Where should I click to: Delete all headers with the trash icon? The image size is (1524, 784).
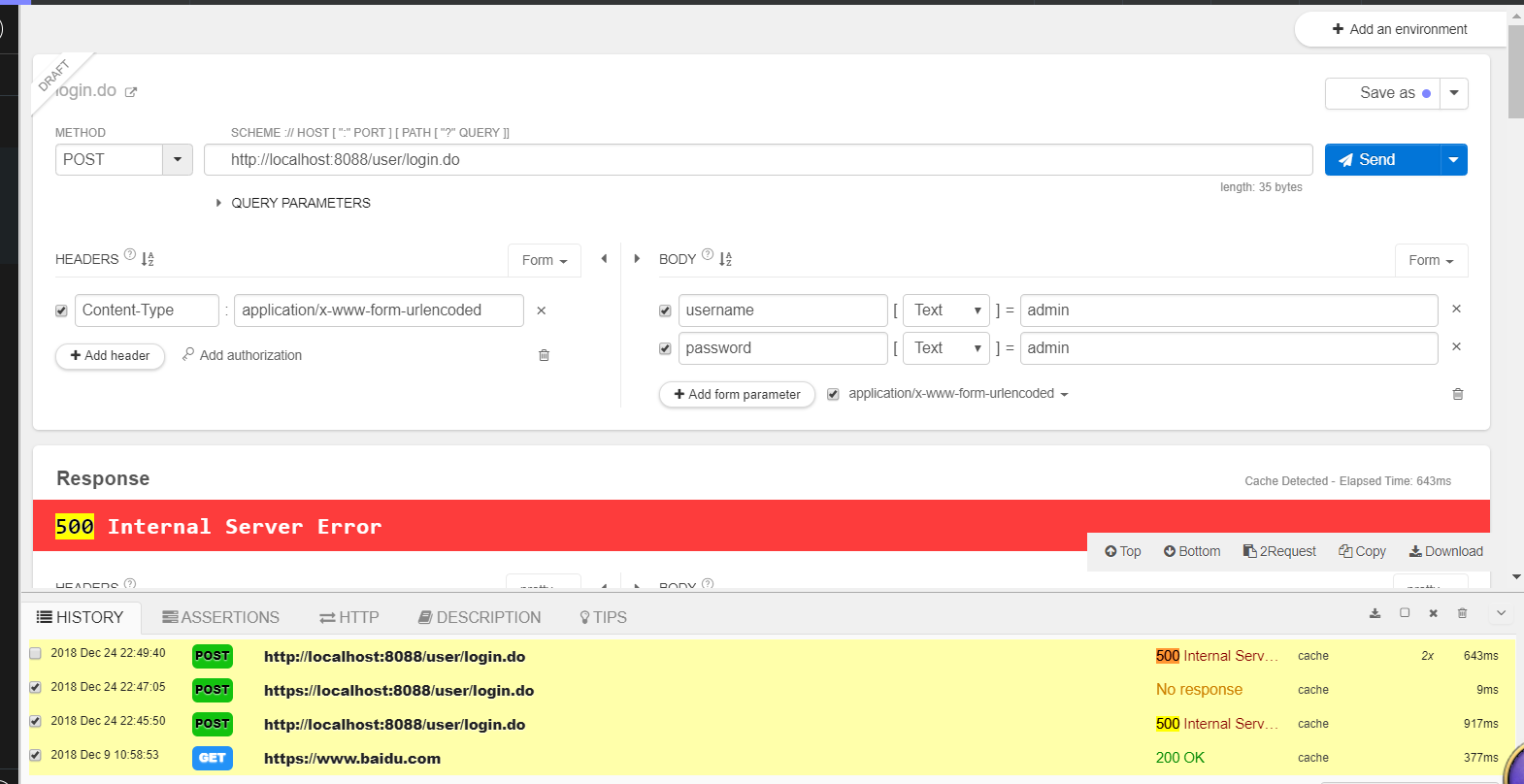544,355
